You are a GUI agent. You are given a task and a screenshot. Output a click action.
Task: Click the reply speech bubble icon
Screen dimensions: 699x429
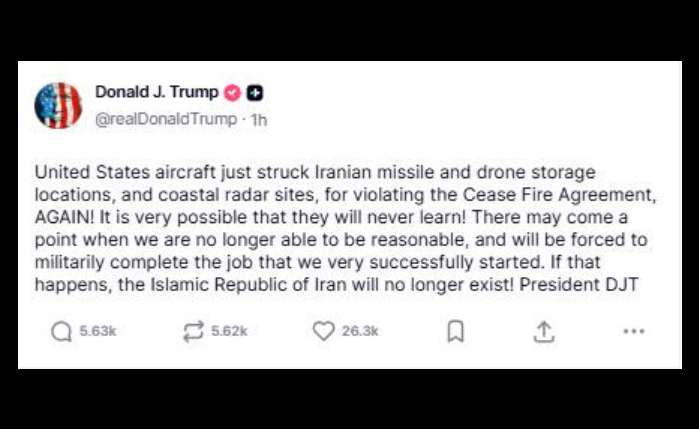coord(62,332)
